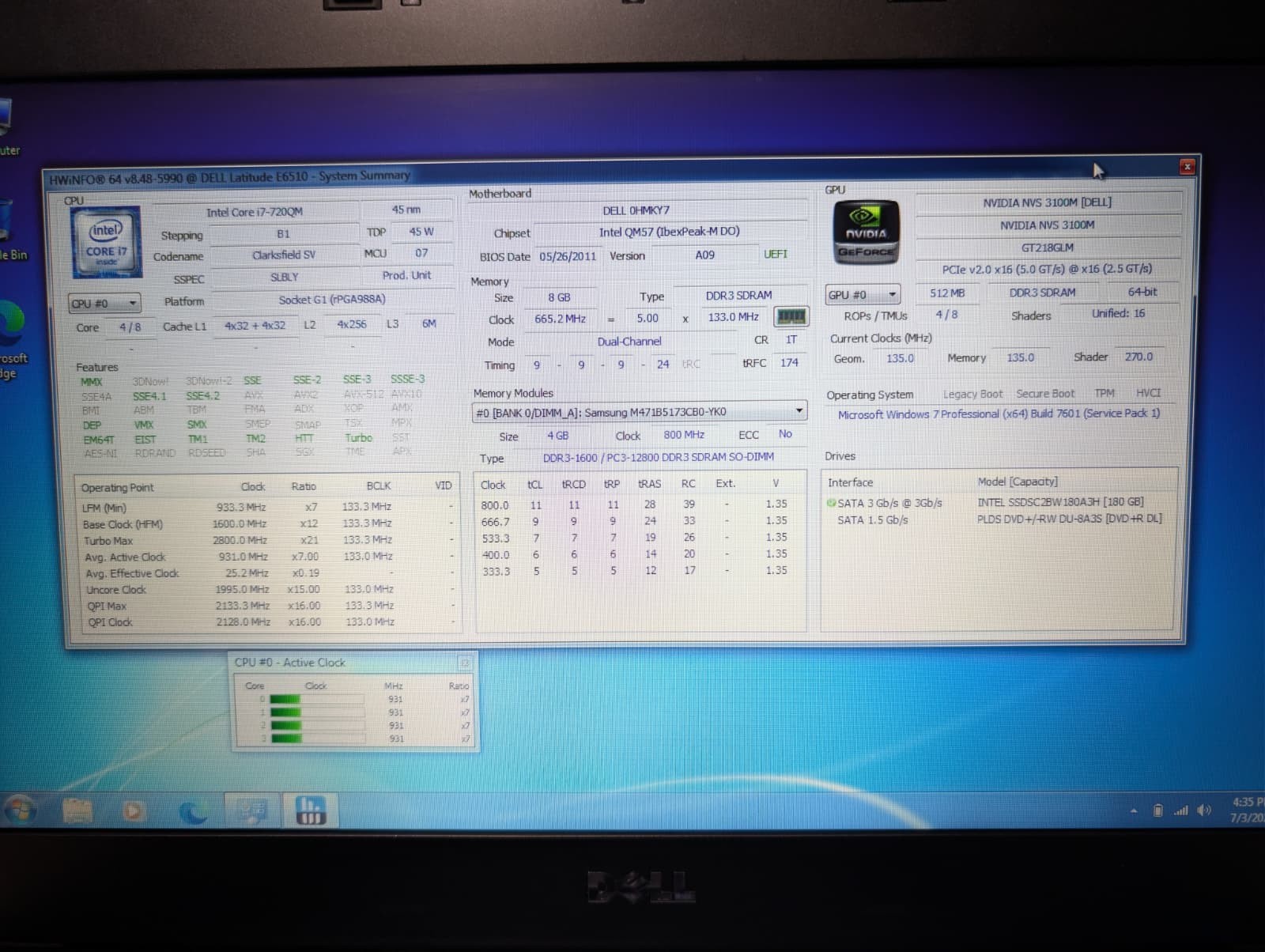Click the 45 W TDP value
Screen dimensions: 1265x952
pos(421,232)
